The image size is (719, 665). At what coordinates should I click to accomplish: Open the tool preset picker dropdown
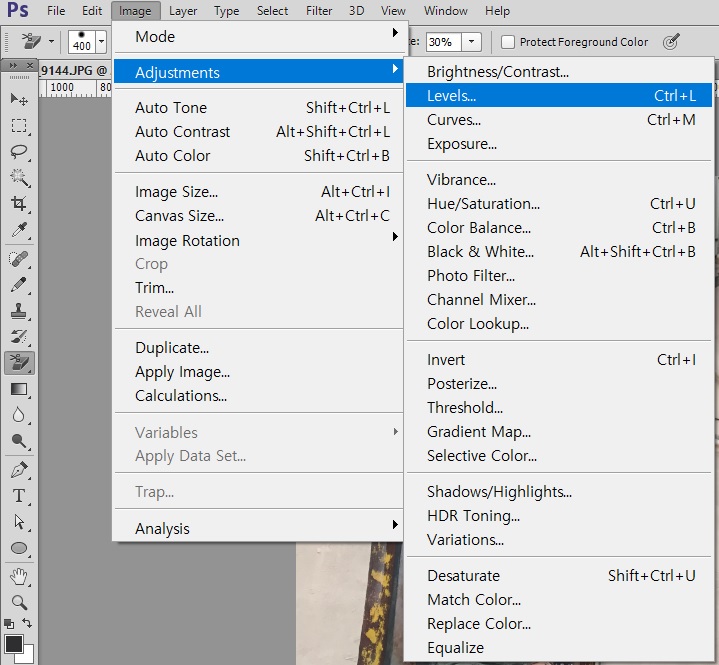pos(51,42)
